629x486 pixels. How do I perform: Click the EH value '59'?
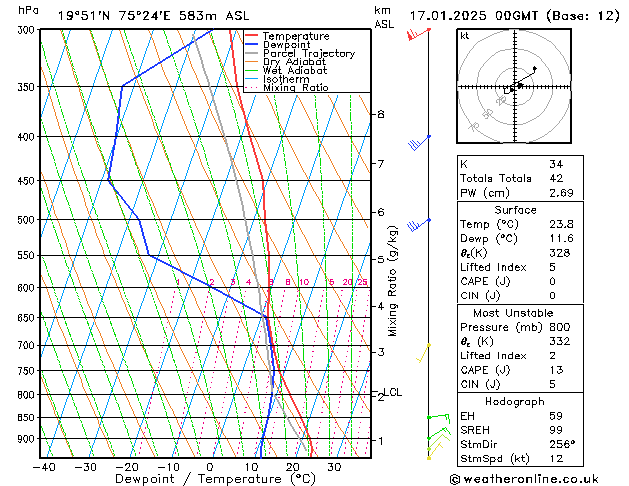(556, 416)
